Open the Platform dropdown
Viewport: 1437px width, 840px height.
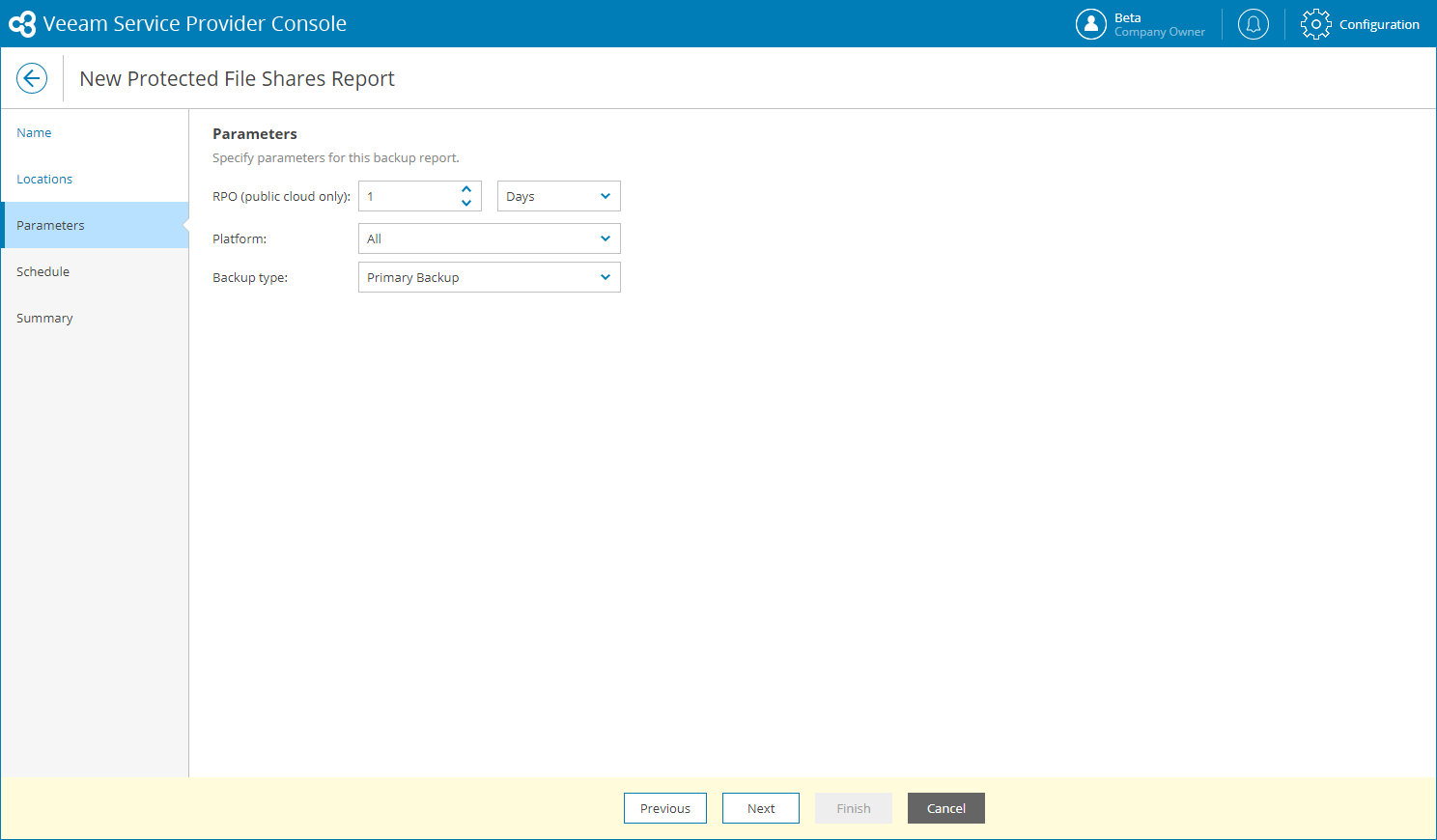(490, 238)
